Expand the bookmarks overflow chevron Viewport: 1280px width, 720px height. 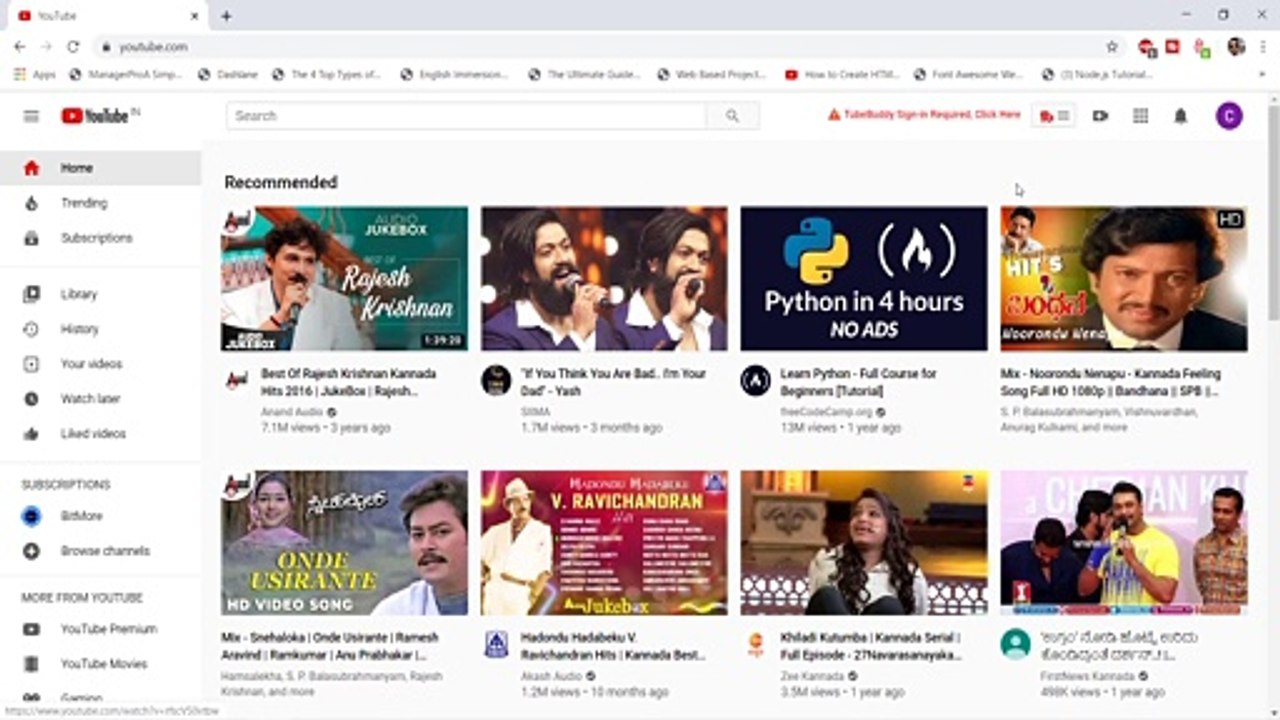click(1262, 74)
